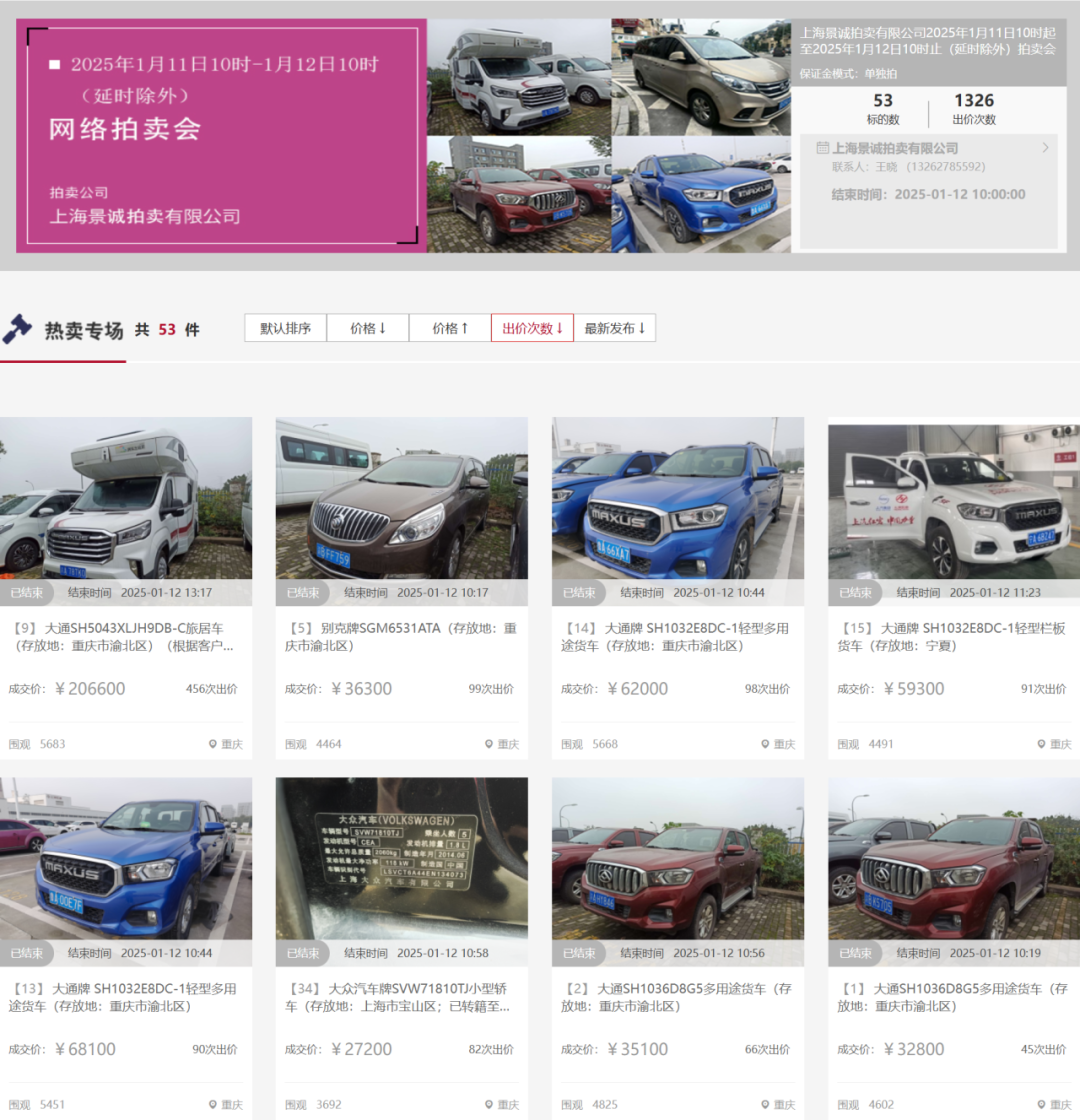The width and height of the screenshot is (1080, 1120).
Task: Open lot 5 别克牌SGM6531ATA title
Action: pos(400,636)
